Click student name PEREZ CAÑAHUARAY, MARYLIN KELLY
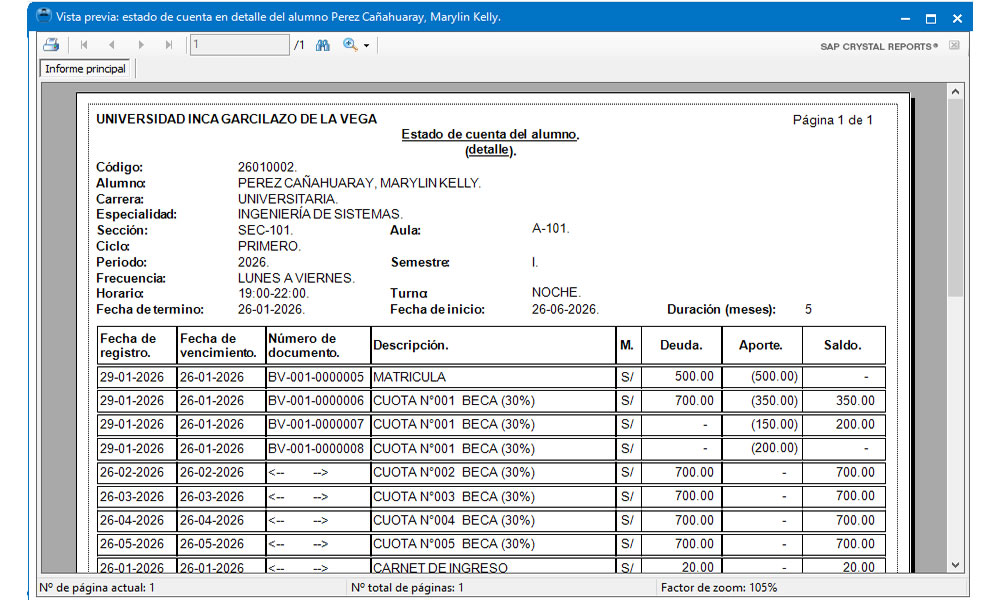Viewport: 1000px width, 600px height. pyautogui.click(x=359, y=183)
